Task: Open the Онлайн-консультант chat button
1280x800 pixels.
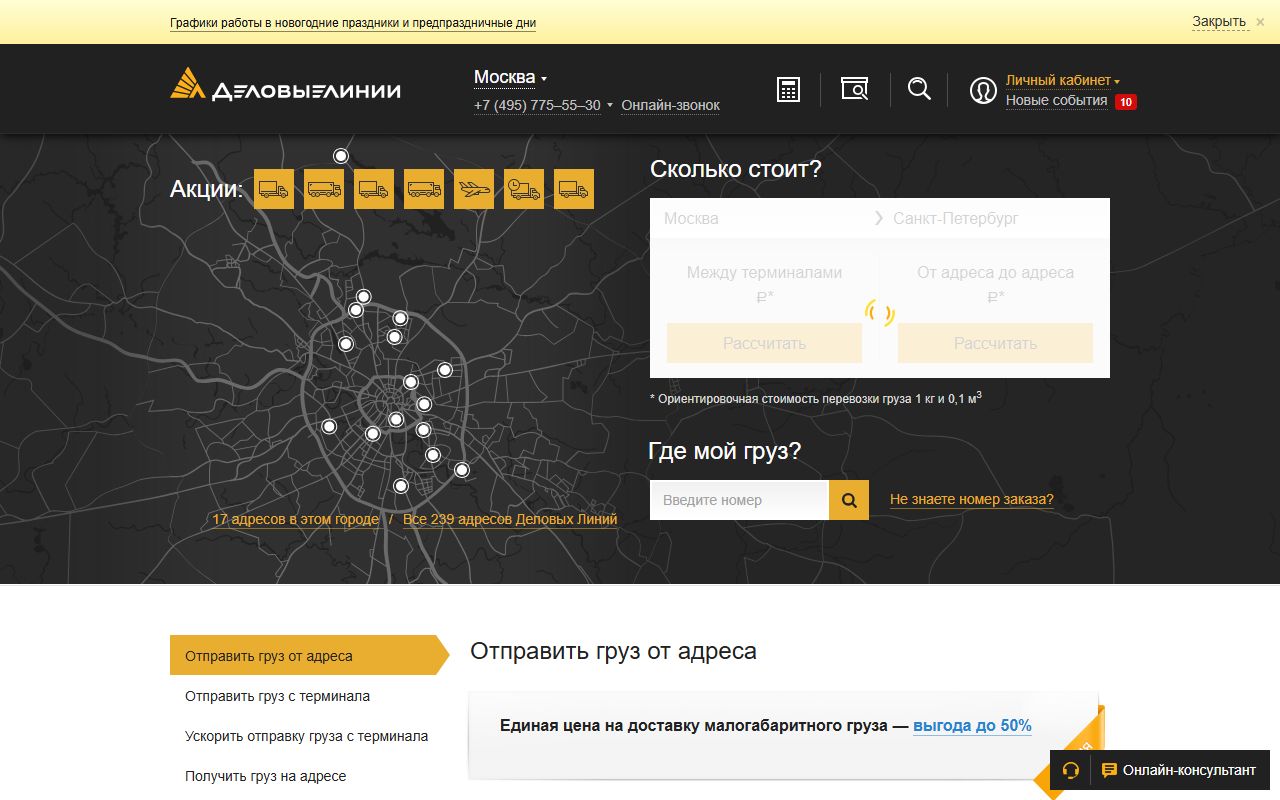Action: coord(1178,770)
